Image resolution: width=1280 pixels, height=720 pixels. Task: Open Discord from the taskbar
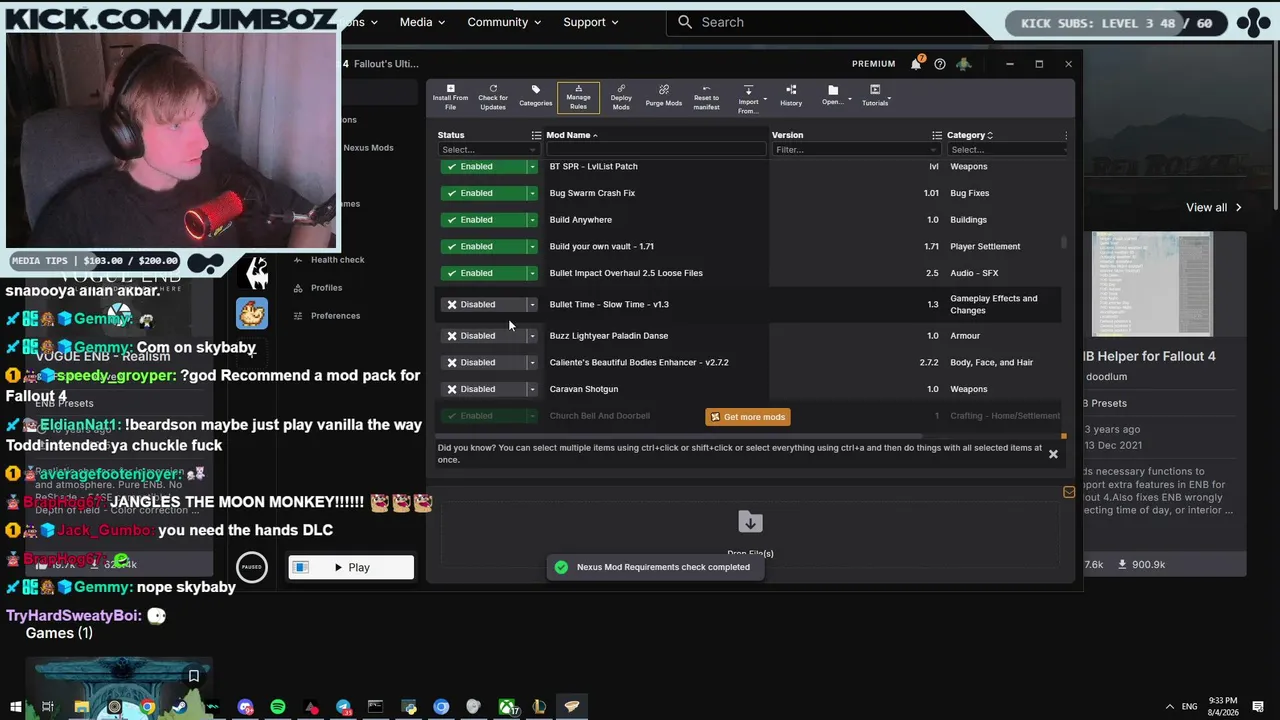[x=246, y=707]
